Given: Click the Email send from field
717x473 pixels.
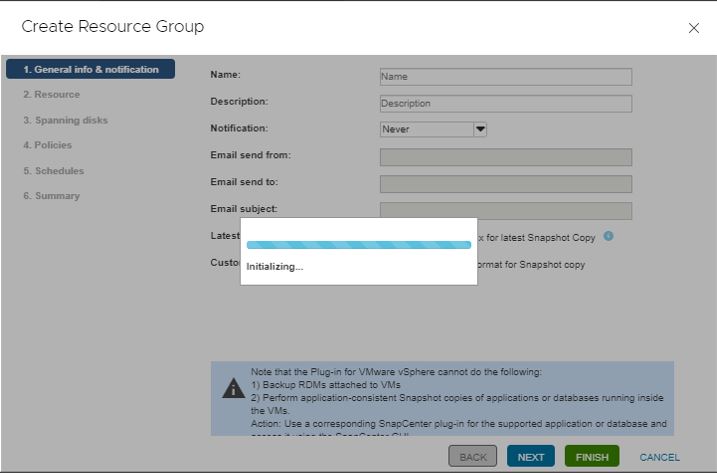Looking at the screenshot, I should [505, 157].
